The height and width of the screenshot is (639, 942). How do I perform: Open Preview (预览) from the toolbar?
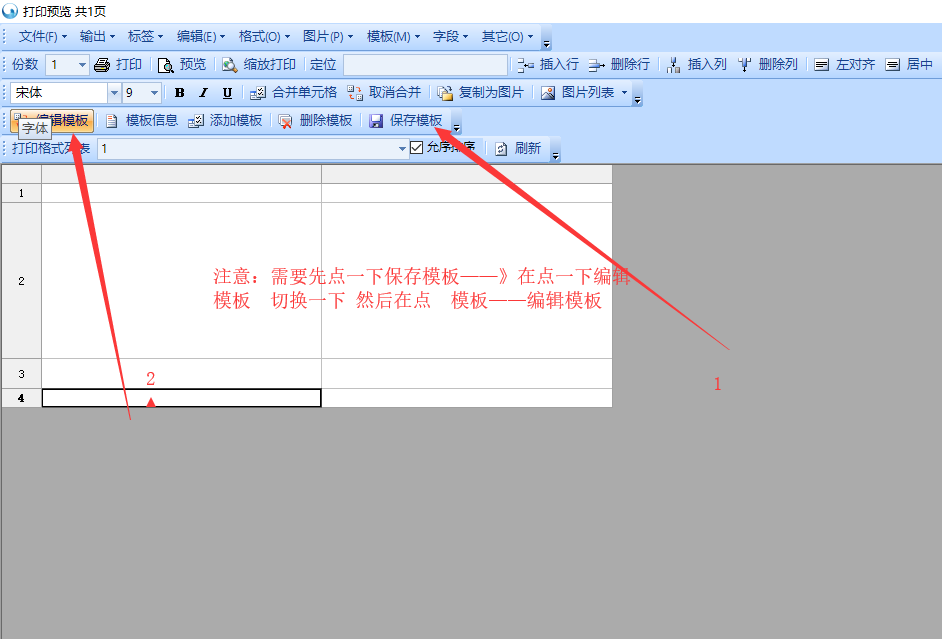pos(166,65)
